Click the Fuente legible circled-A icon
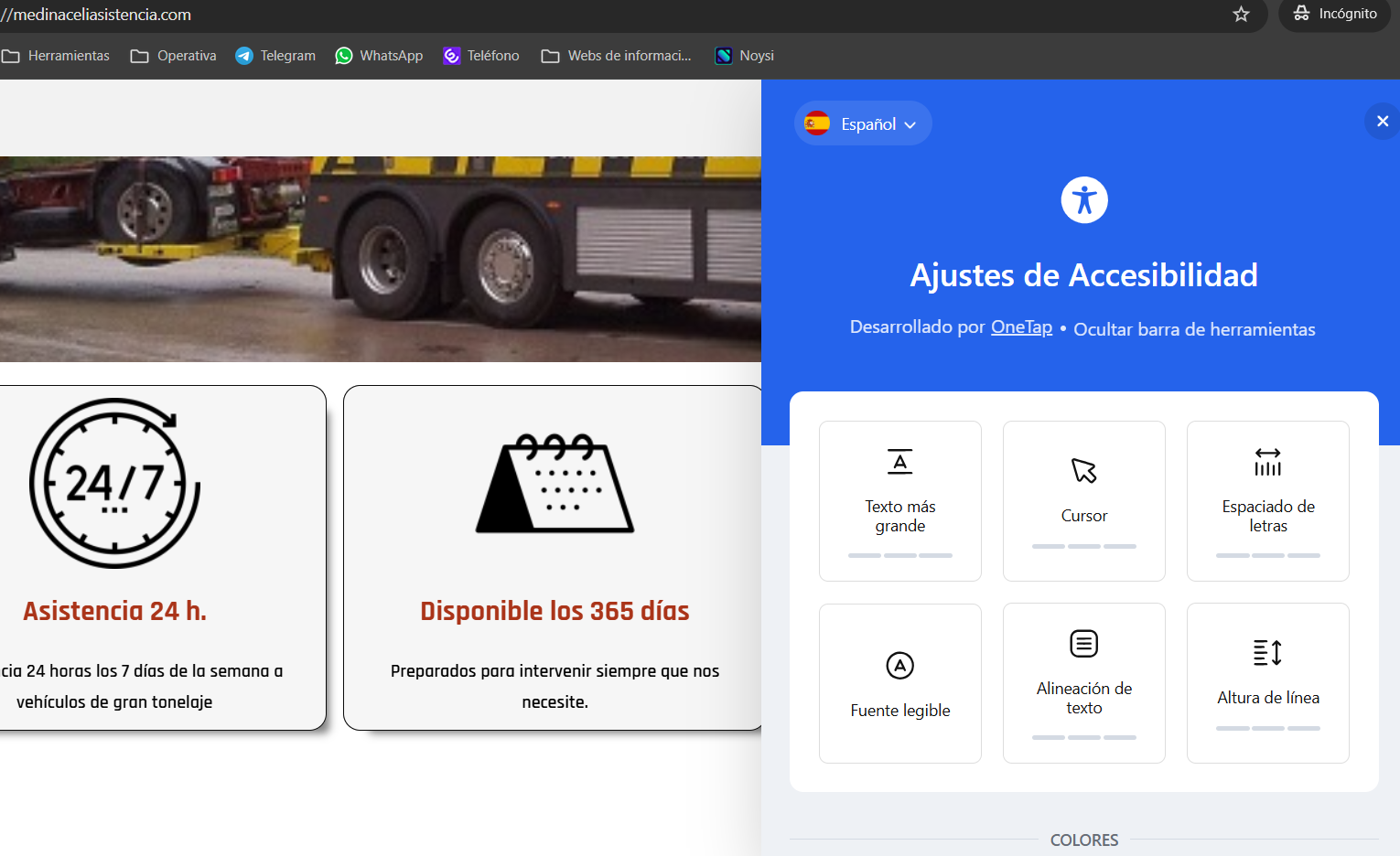 899,666
